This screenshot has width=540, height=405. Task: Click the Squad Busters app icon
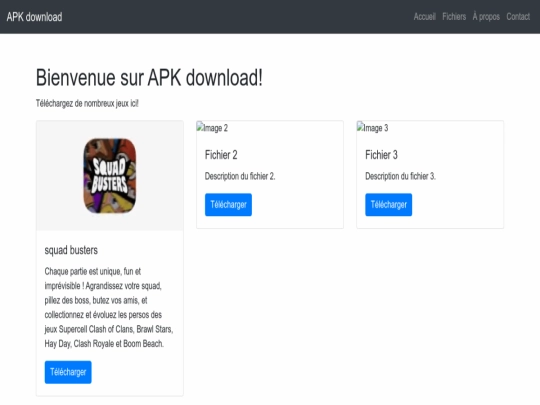coord(110,176)
